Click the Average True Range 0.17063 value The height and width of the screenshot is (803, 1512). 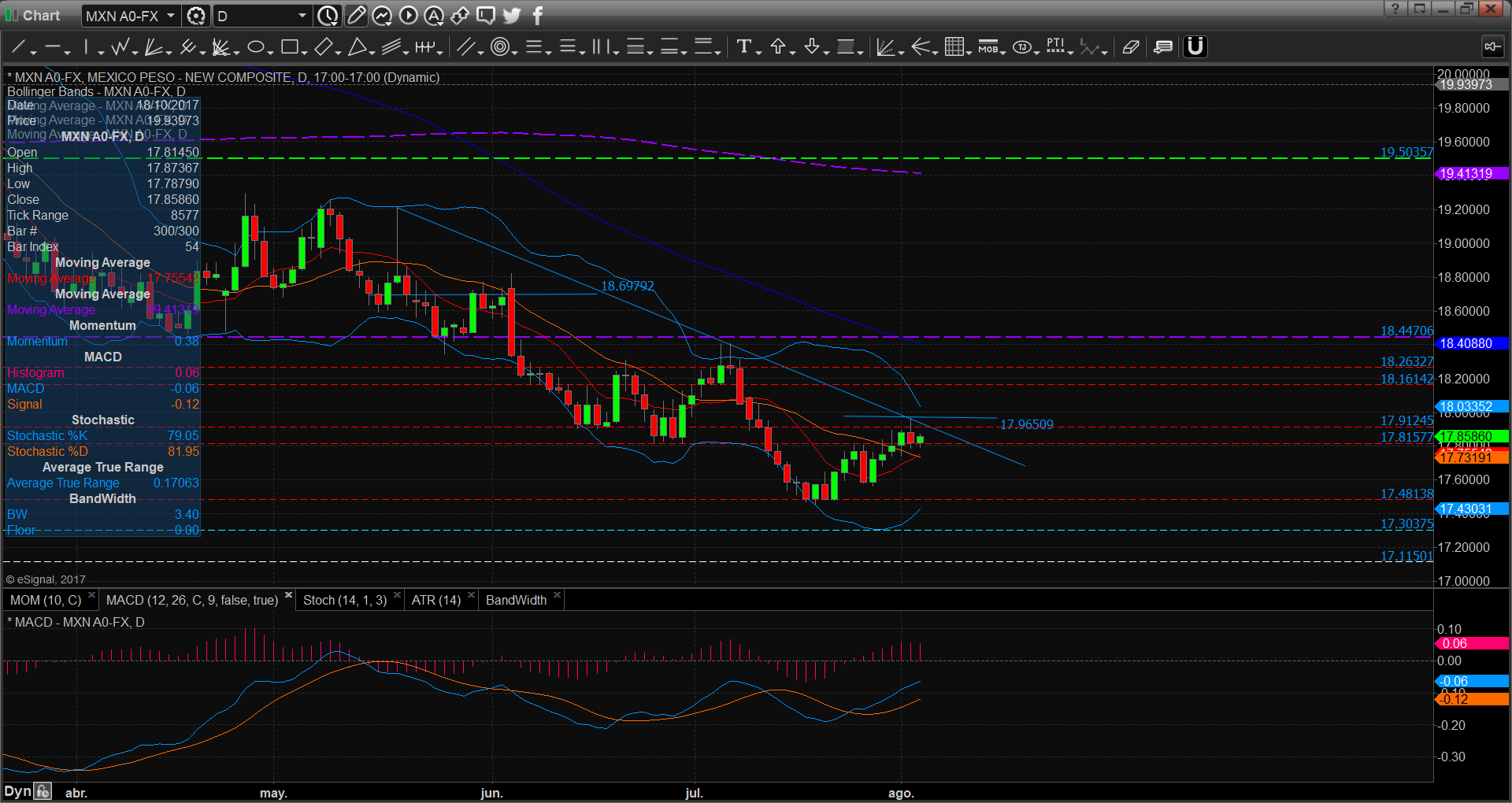pyautogui.click(x=176, y=483)
